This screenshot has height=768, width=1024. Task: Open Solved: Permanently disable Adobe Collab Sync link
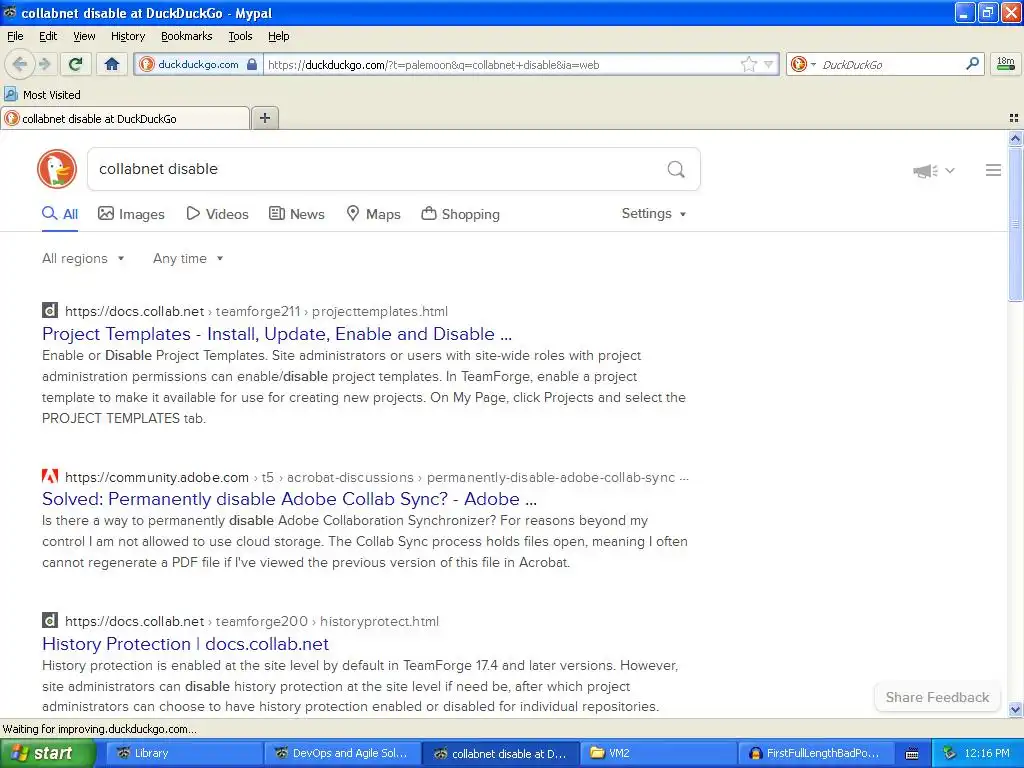point(289,499)
